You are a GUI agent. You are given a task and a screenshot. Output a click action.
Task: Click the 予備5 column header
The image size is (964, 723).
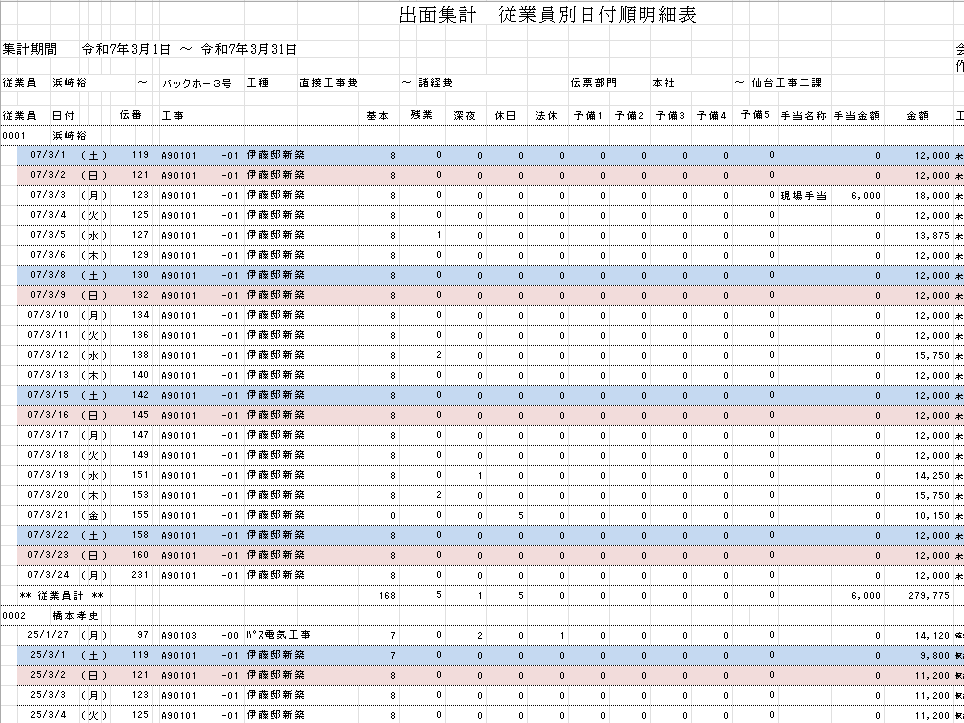point(756,115)
